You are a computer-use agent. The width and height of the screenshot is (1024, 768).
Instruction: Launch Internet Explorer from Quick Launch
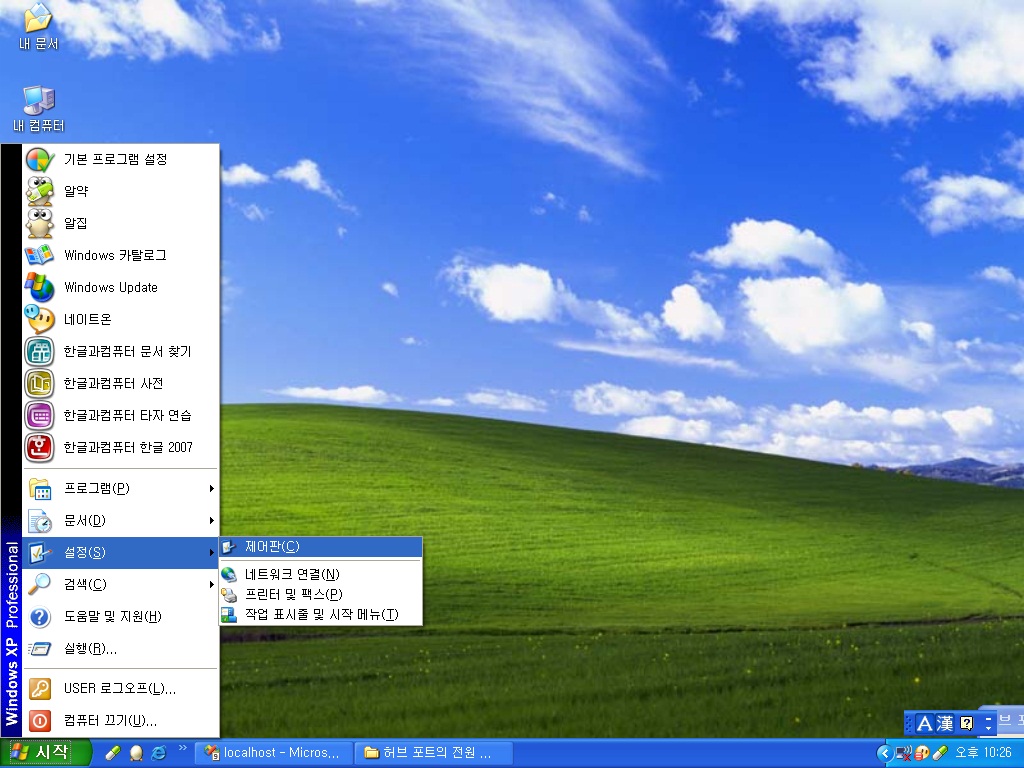(x=159, y=753)
